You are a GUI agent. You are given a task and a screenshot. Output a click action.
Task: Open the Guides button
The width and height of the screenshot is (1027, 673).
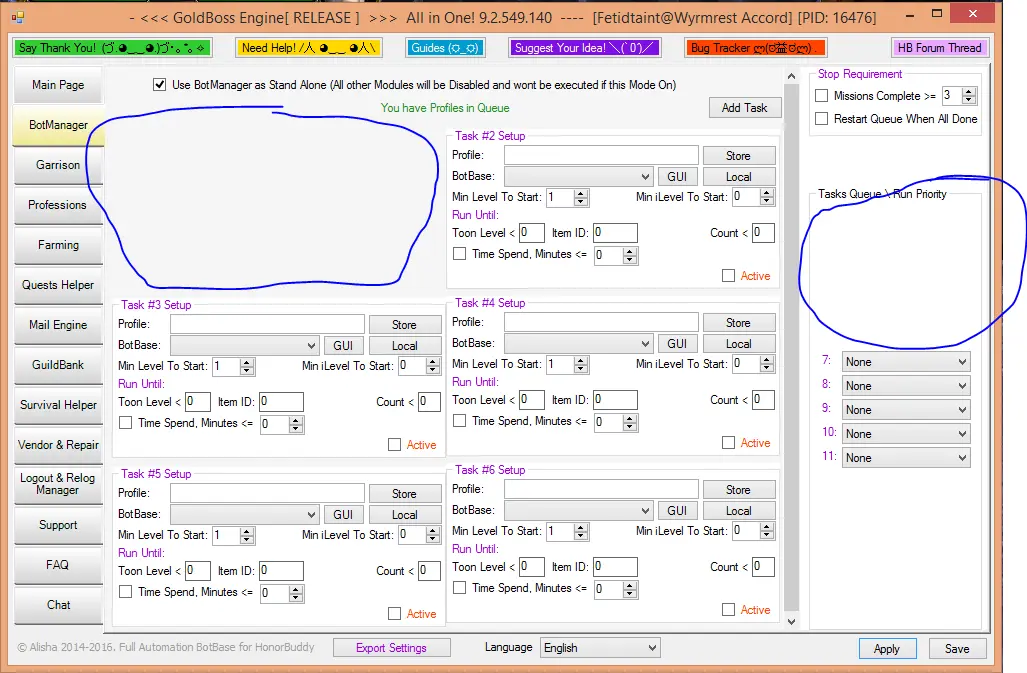click(445, 48)
